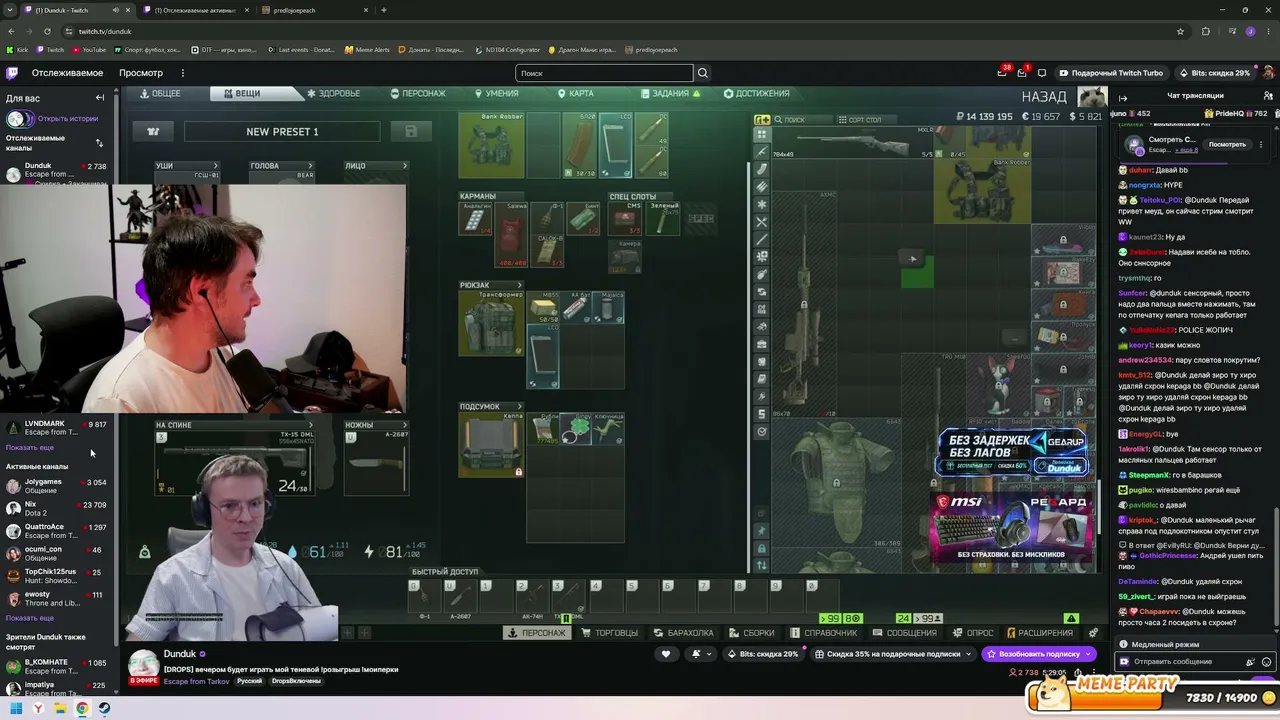Image resolution: width=1280 pixels, height=720 pixels.
Task: Open the user avatar menu in Twitch
Action: click(x=1268, y=73)
